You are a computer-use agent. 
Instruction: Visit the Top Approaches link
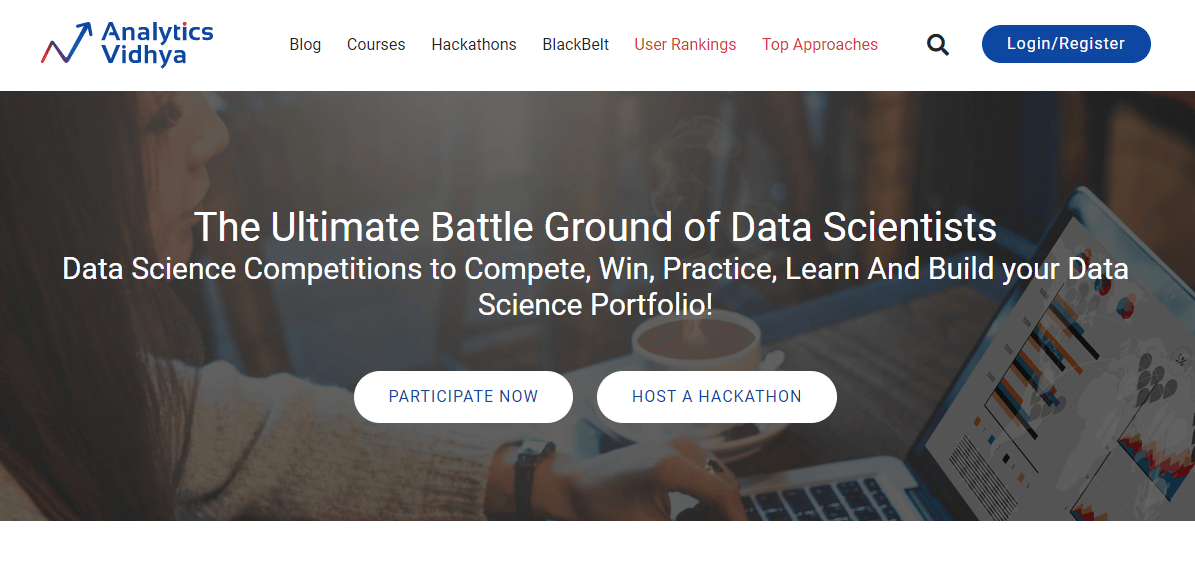[x=820, y=44]
